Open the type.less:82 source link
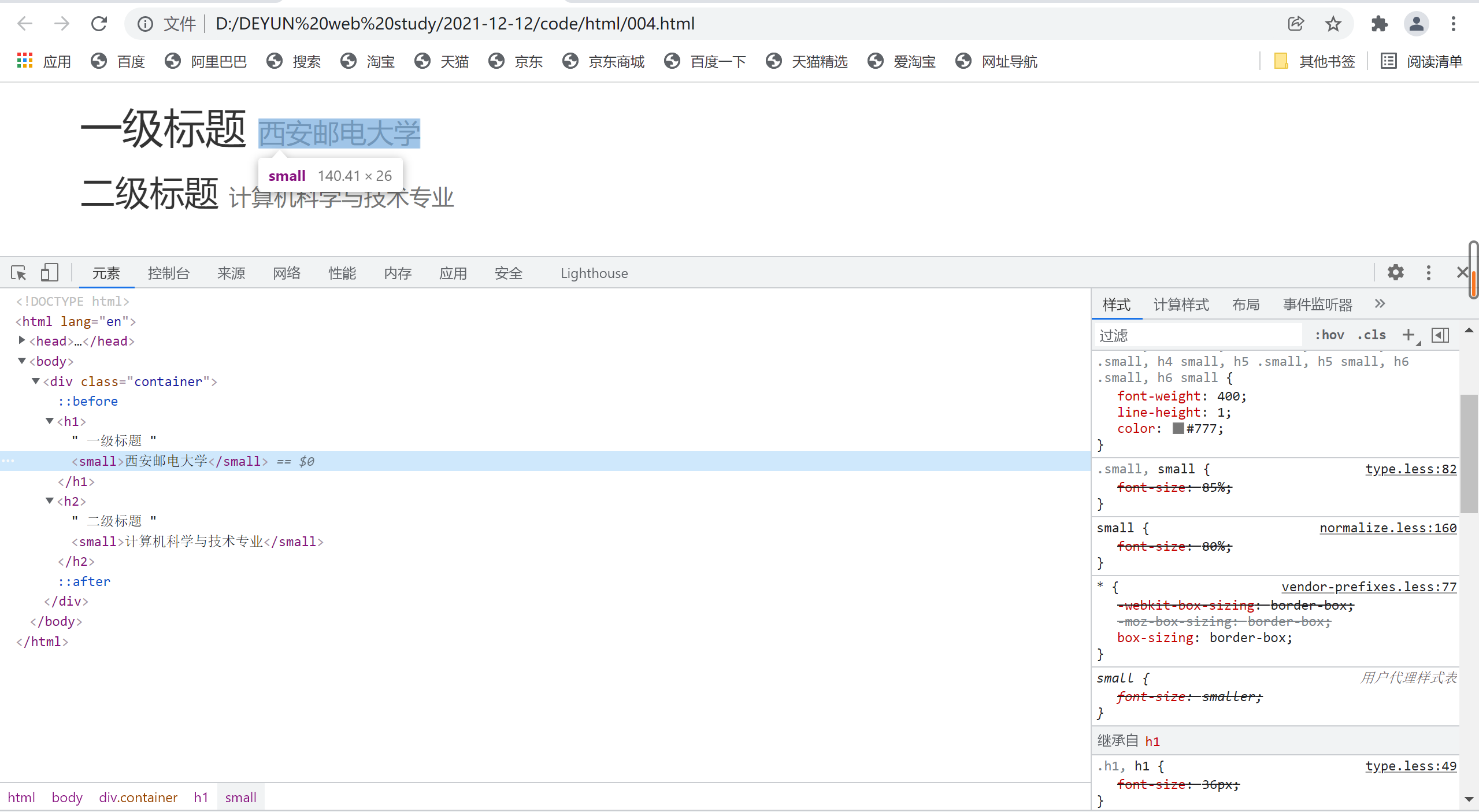Image resolution: width=1479 pixels, height=812 pixels. (x=1410, y=469)
